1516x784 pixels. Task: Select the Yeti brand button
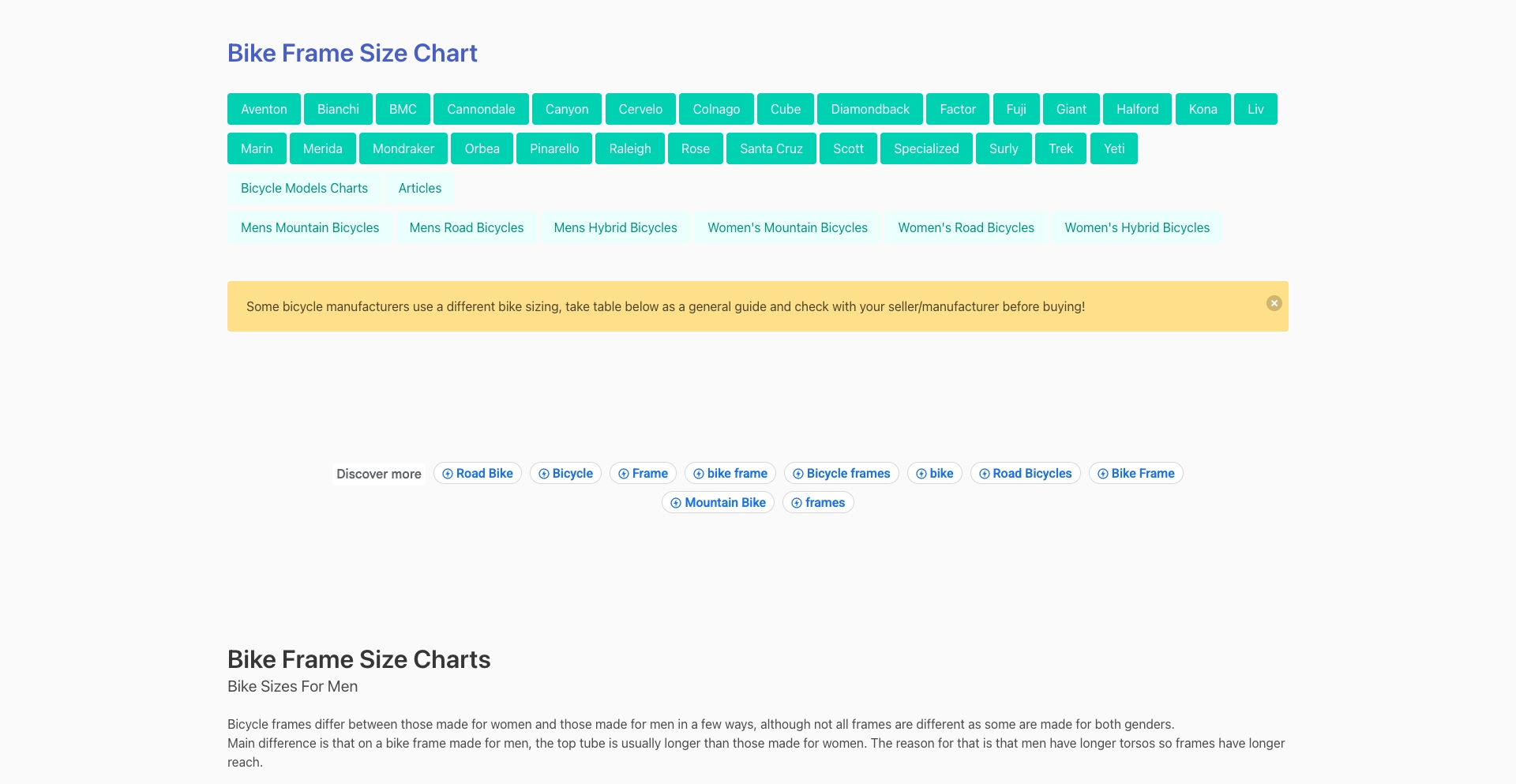coord(1113,148)
